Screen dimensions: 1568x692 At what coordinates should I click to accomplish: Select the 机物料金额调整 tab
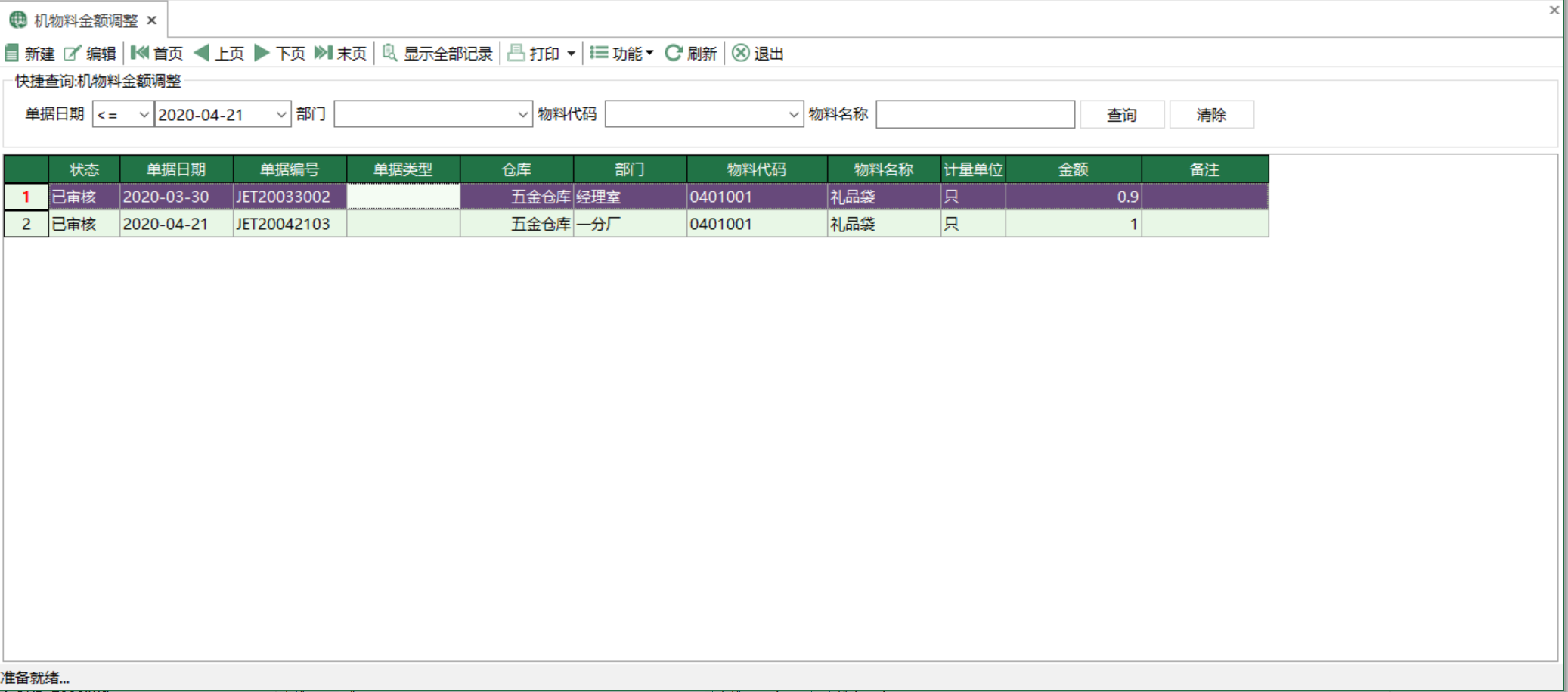click(x=85, y=20)
